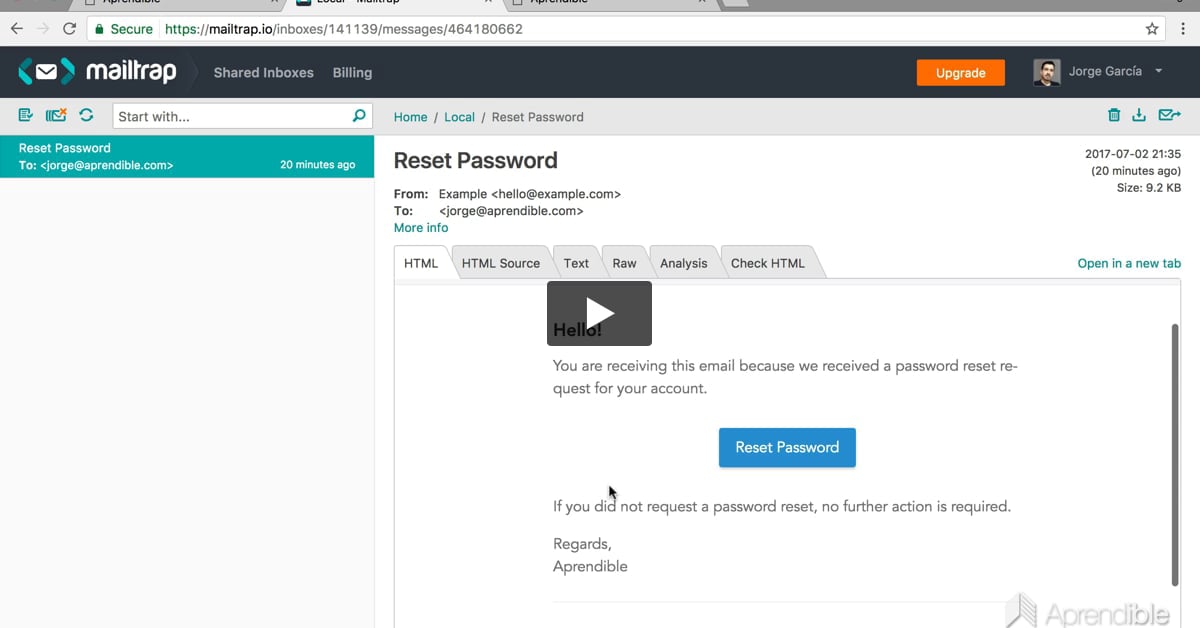This screenshot has height=628, width=1200.
Task: Switch to the Raw tab
Action: click(624, 263)
